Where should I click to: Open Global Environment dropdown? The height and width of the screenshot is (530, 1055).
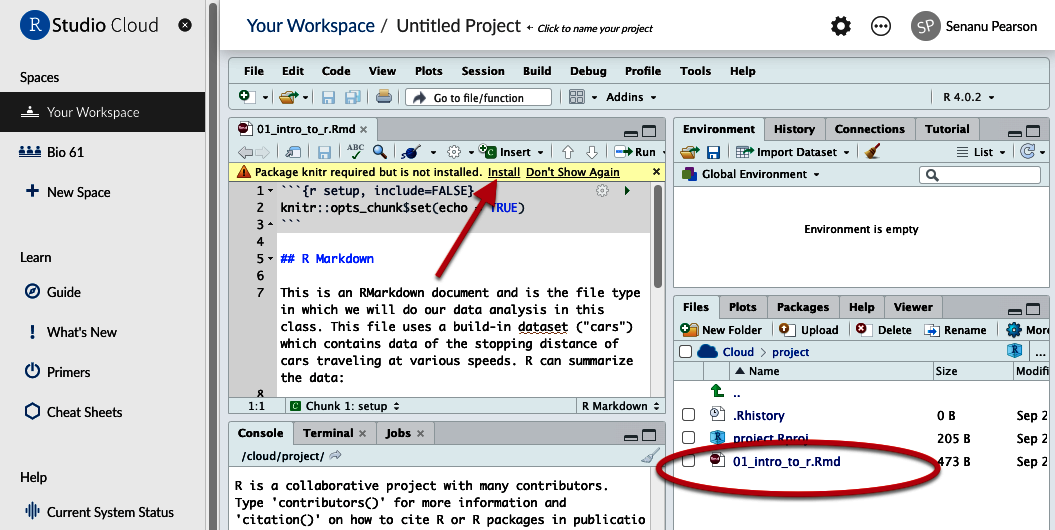(x=751, y=174)
